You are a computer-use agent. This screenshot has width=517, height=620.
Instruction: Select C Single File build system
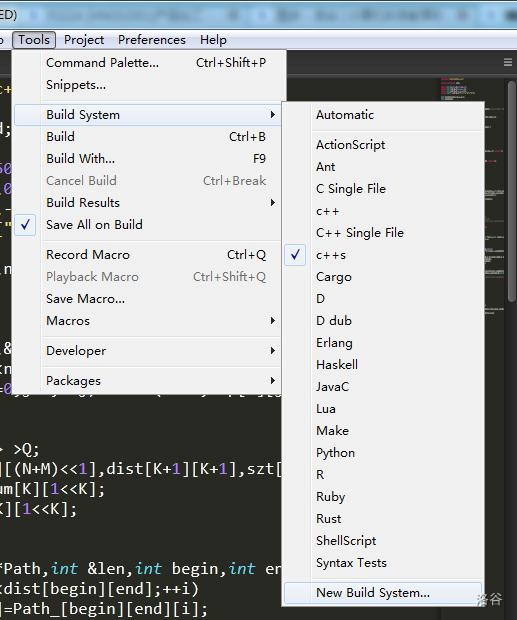[x=383, y=189]
